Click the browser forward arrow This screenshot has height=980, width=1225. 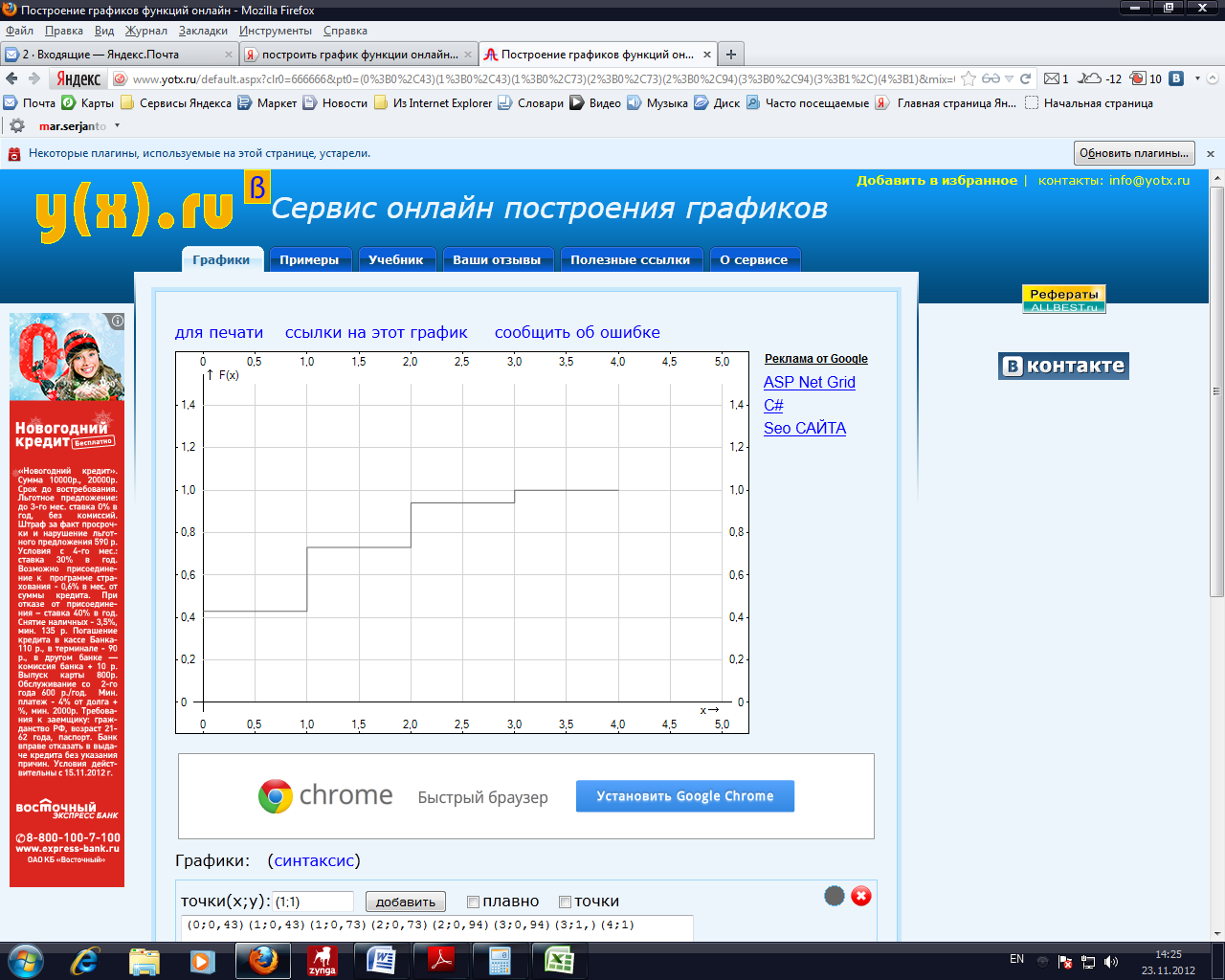34,78
